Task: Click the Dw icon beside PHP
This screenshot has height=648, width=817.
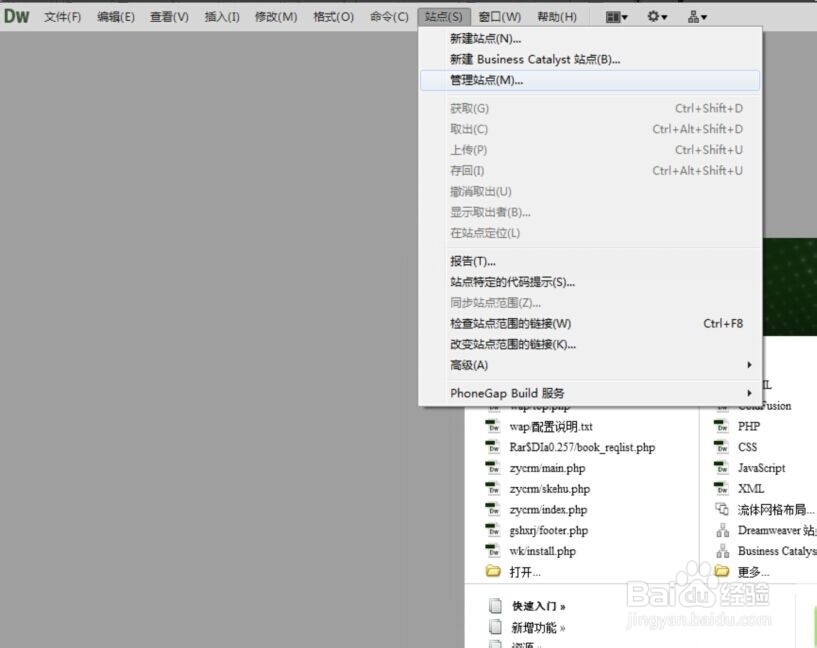Action: pyautogui.click(x=722, y=426)
